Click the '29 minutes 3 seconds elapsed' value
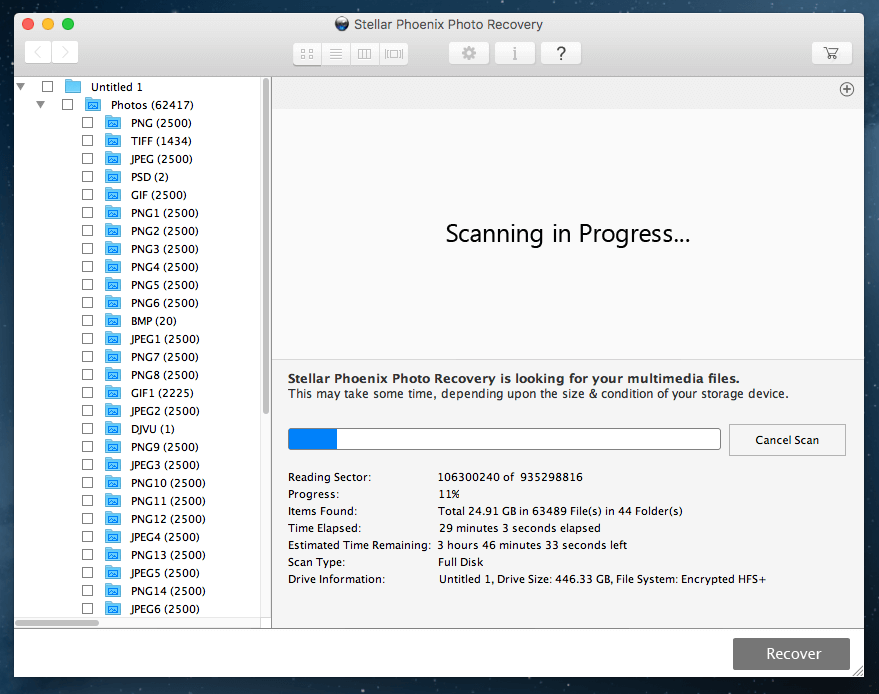The height and width of the screenshot is (694, 879). [x=520, y=528]
